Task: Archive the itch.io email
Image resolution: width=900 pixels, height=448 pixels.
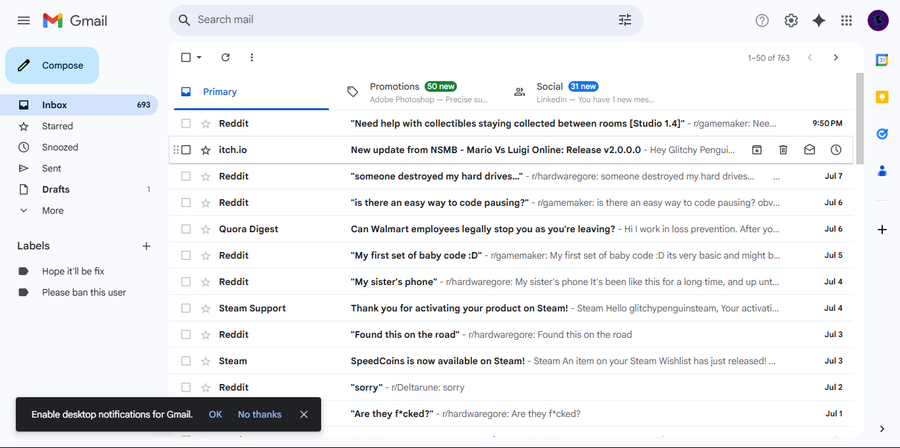Action: 757,150
